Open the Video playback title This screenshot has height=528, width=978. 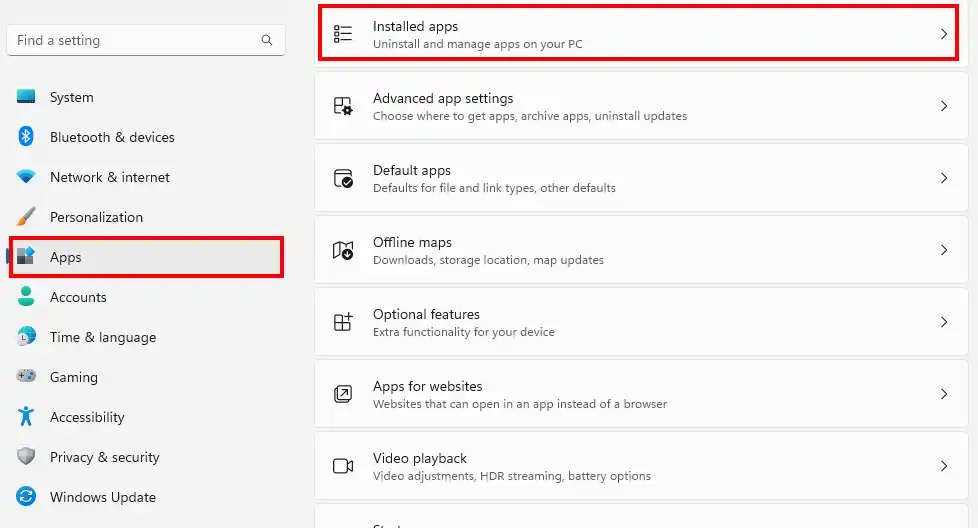tap(420, 458)
